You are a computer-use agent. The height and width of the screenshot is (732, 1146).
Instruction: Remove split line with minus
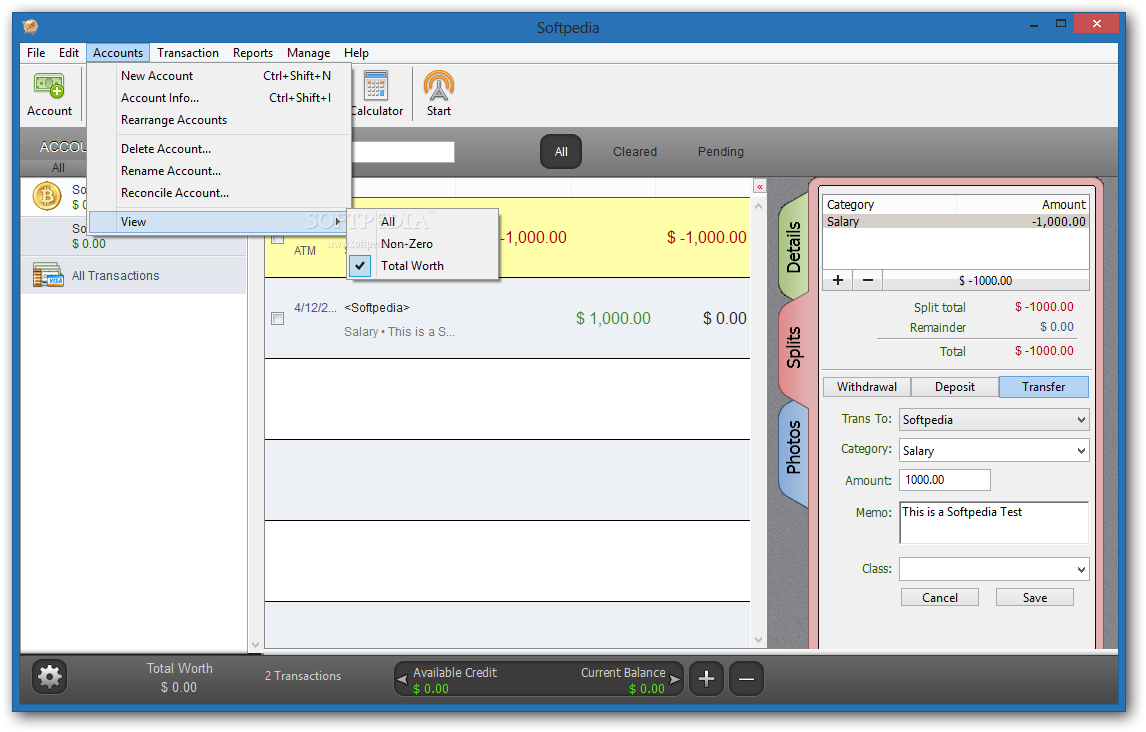click(868, 281)
